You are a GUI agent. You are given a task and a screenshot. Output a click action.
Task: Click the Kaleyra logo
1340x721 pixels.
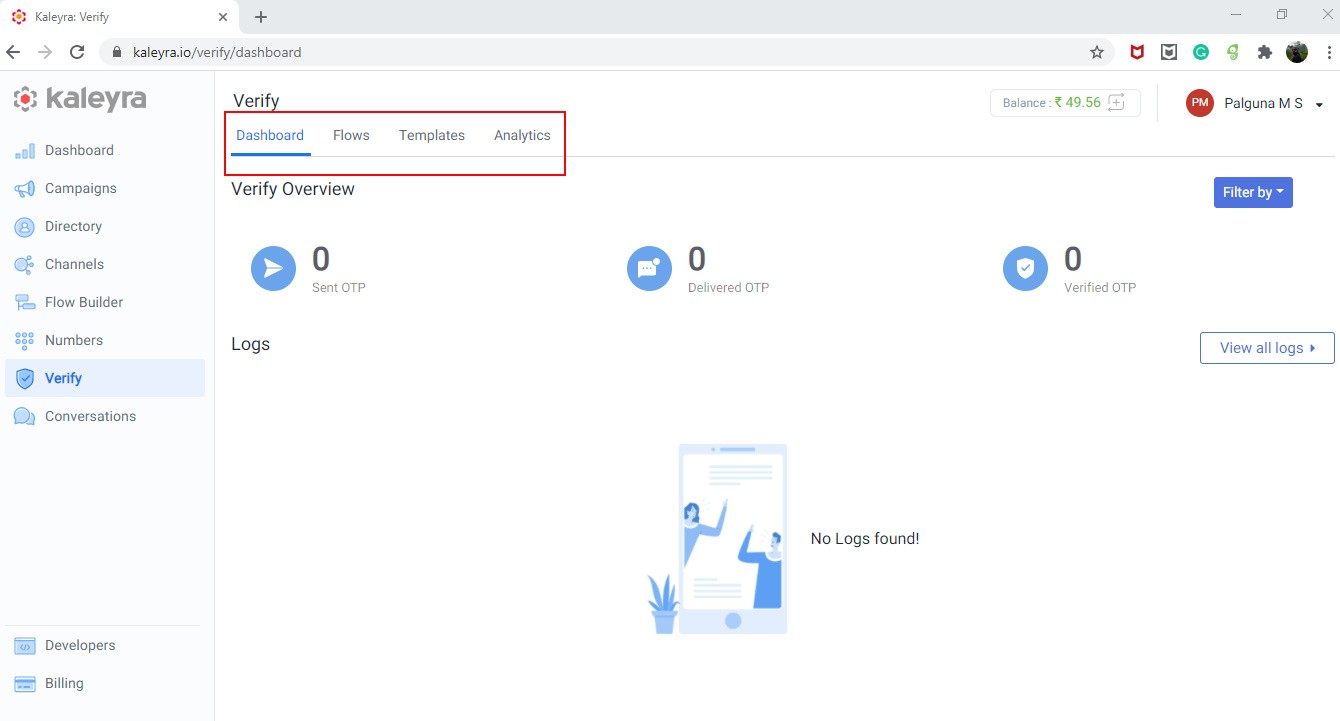click(x=80, y=99)
